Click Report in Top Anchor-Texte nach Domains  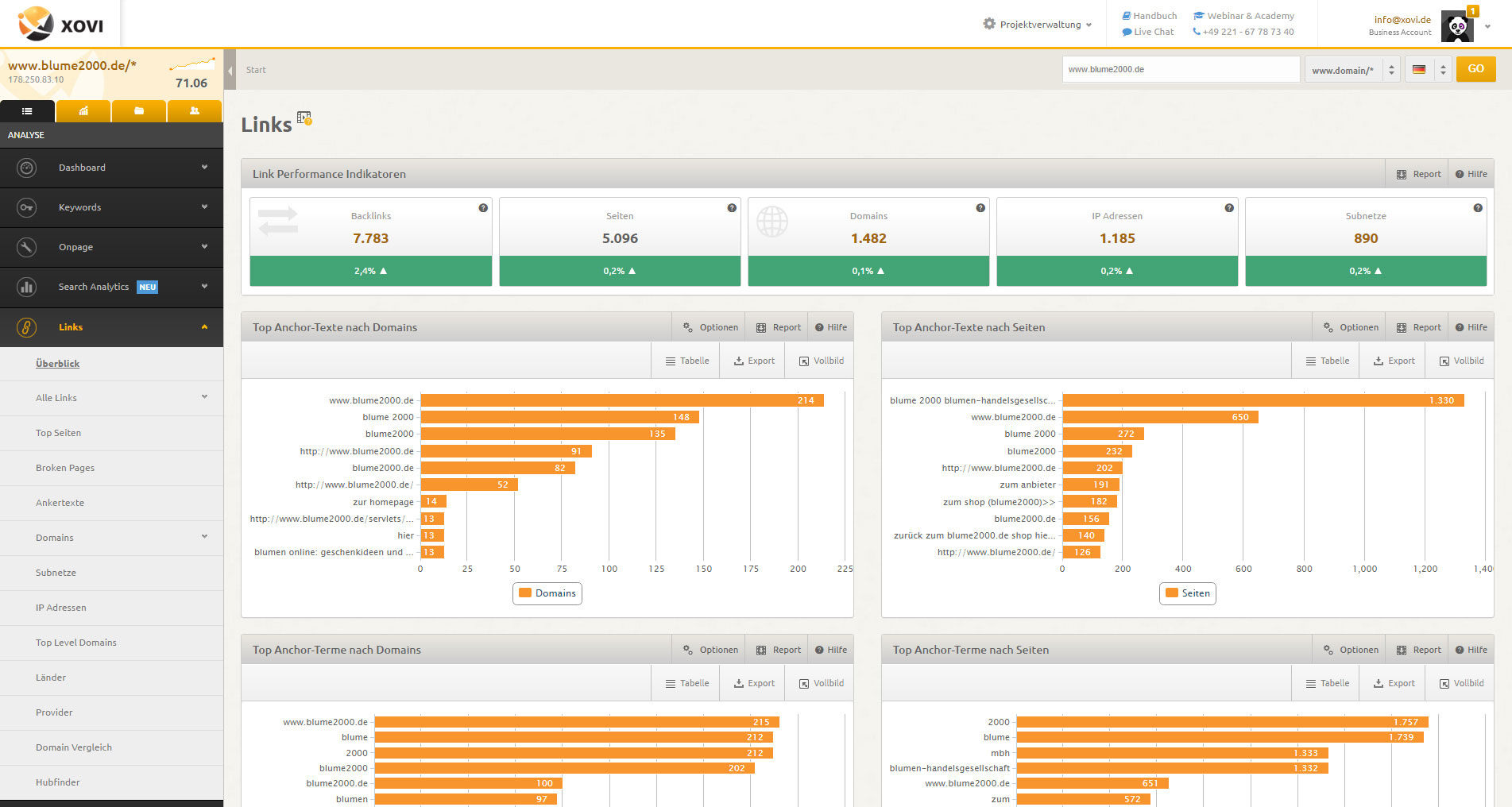tap(778, 327)
